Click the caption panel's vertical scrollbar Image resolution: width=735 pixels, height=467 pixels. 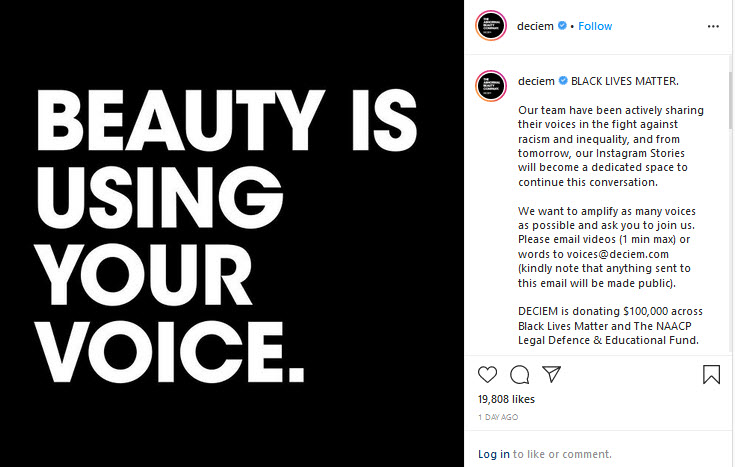tap(730, 101)
